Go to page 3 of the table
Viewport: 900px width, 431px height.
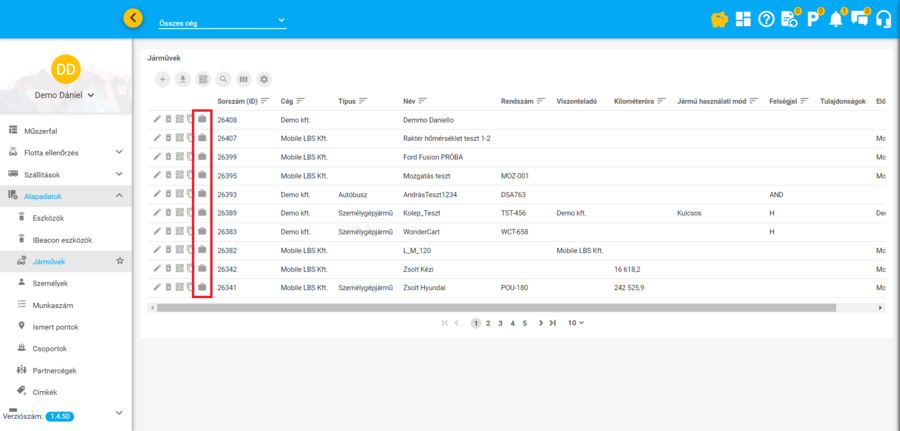tap(499, 323)
